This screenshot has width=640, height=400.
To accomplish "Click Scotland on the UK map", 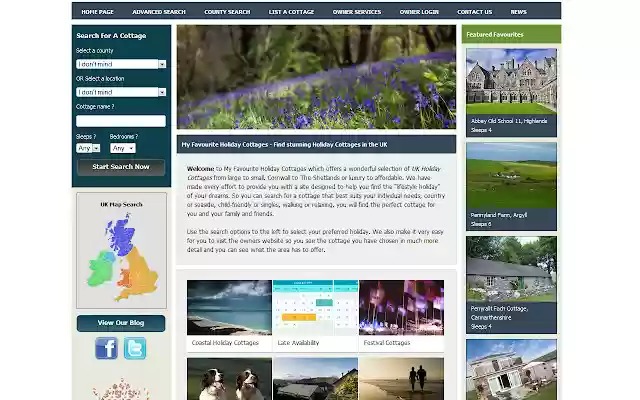I will pos(121,237).
